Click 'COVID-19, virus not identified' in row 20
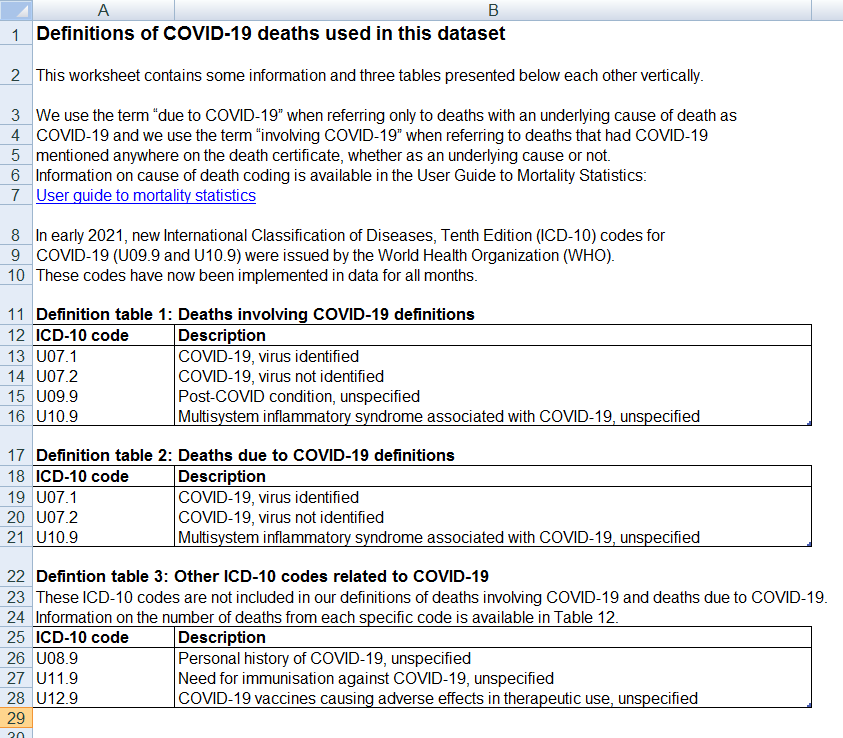The image size is (843, 738). (x=493, y=517)
